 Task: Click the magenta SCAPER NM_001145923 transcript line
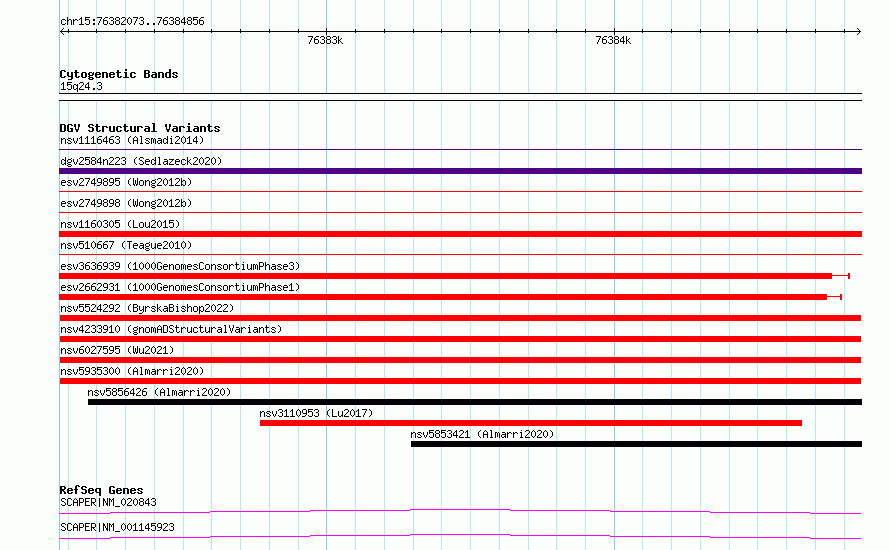(460, 536)
